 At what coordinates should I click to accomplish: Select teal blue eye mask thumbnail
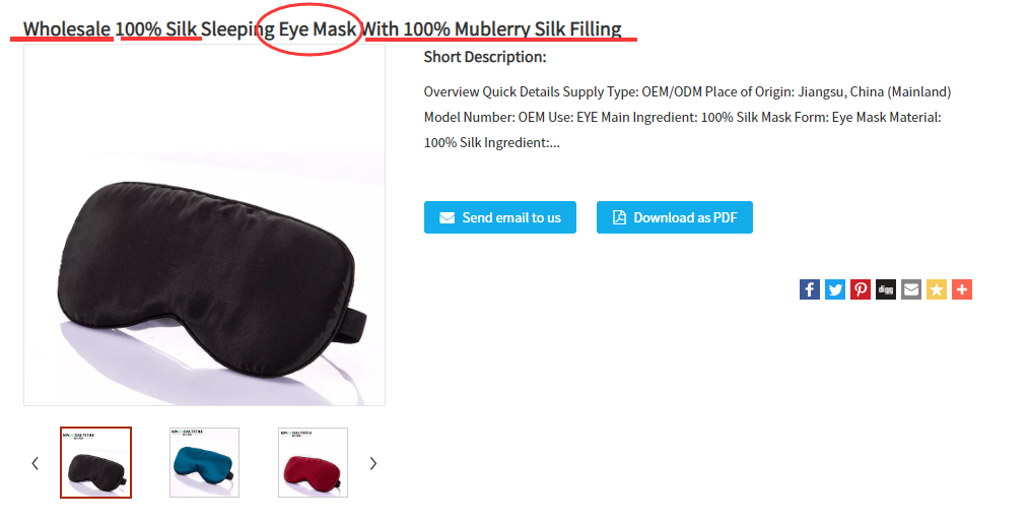point(205,462)
